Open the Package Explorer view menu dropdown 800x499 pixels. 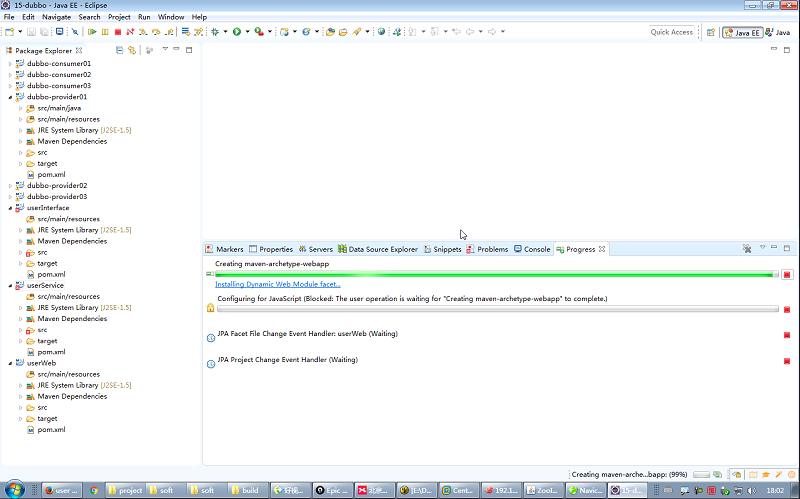click(164, 50)
